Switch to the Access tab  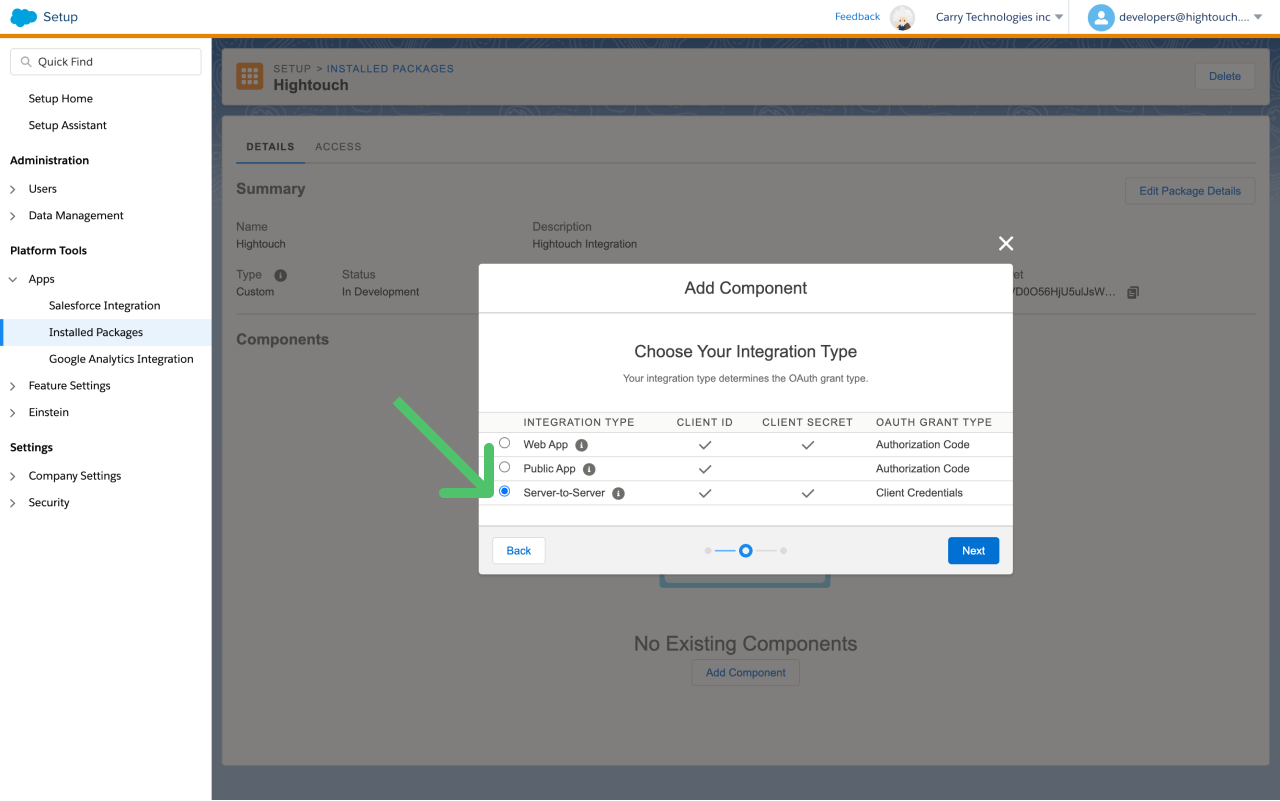338,147
